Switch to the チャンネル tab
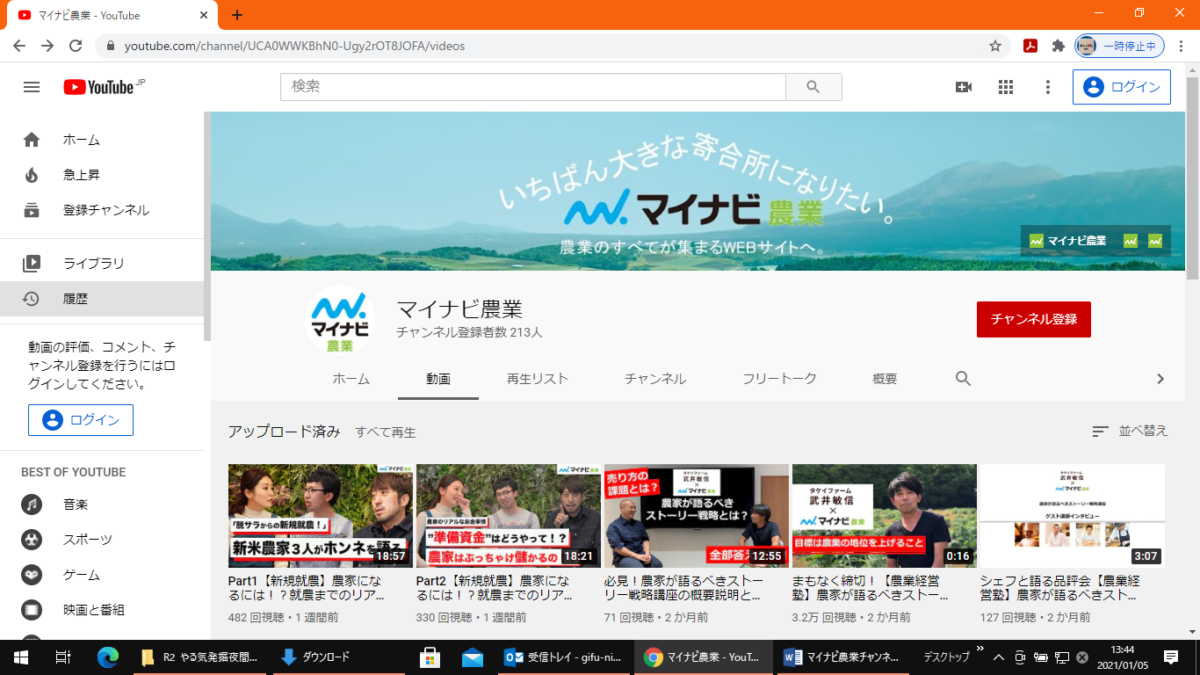This screenshot has width=1200, height=675. pos(655,379)
